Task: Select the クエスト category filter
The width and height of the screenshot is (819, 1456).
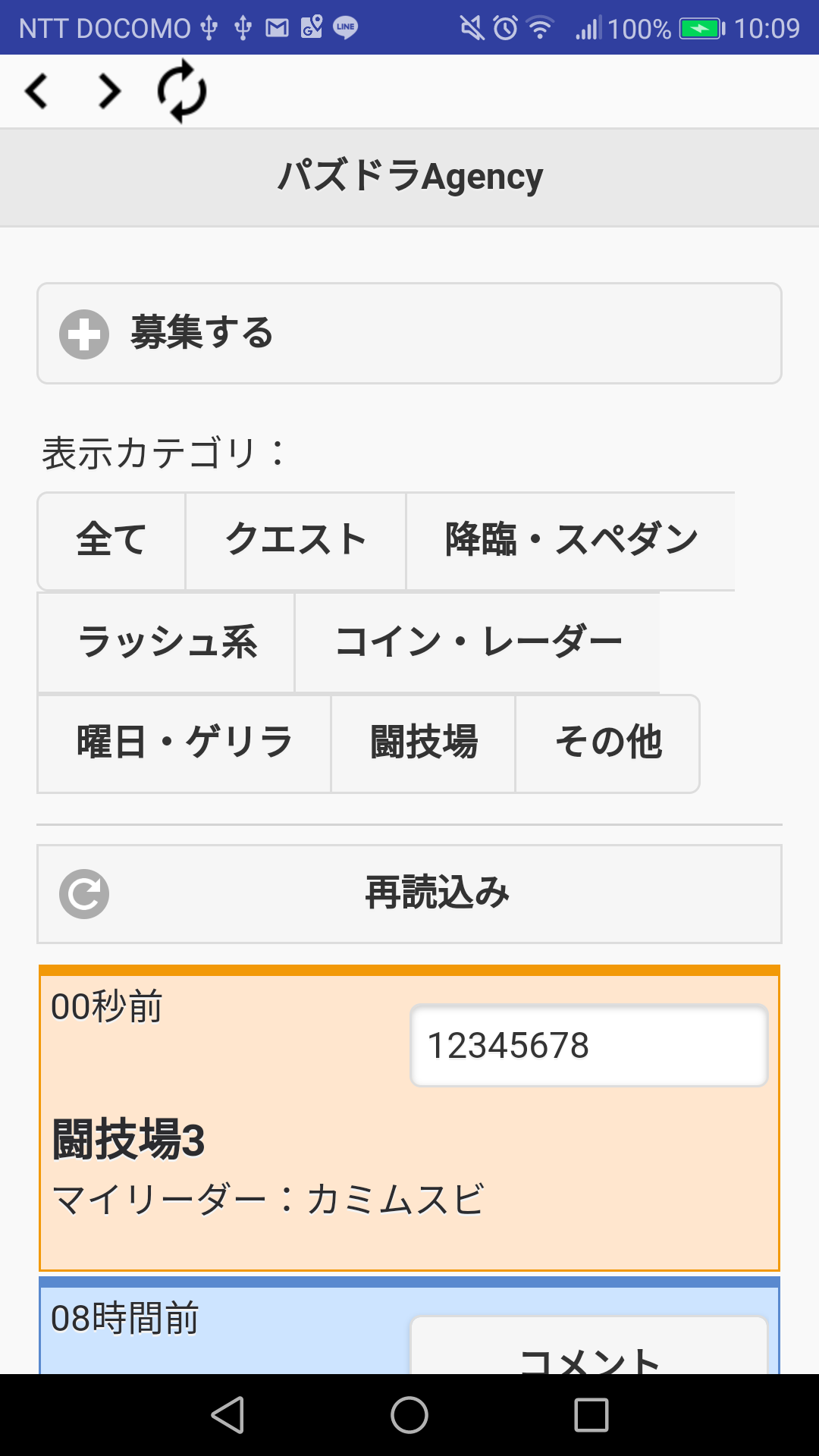Action: pos(296,541)
